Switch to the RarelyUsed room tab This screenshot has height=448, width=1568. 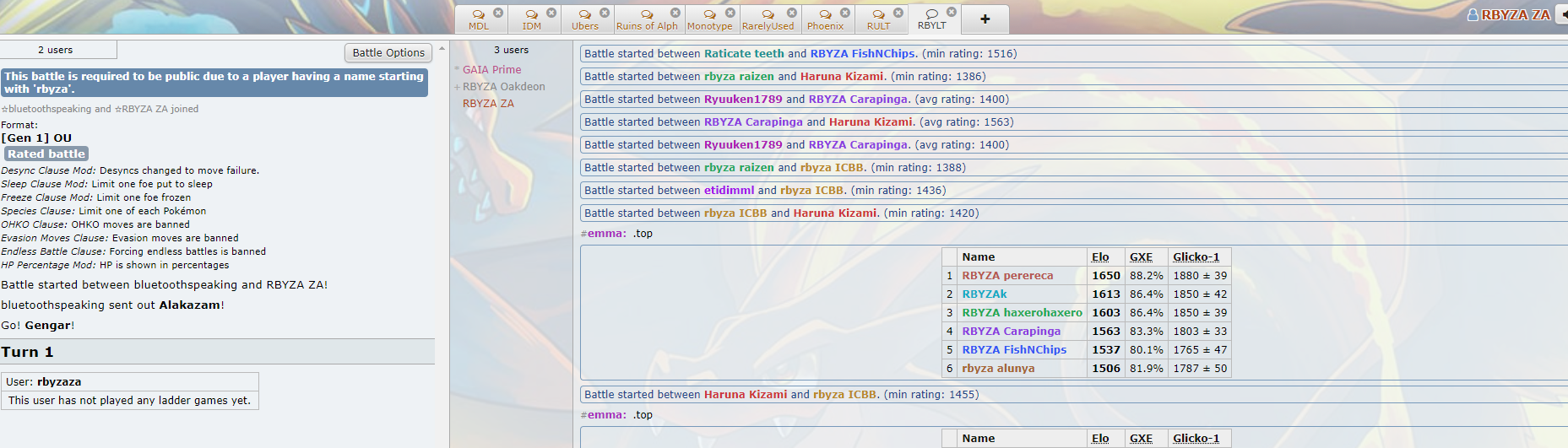[768, 19]
